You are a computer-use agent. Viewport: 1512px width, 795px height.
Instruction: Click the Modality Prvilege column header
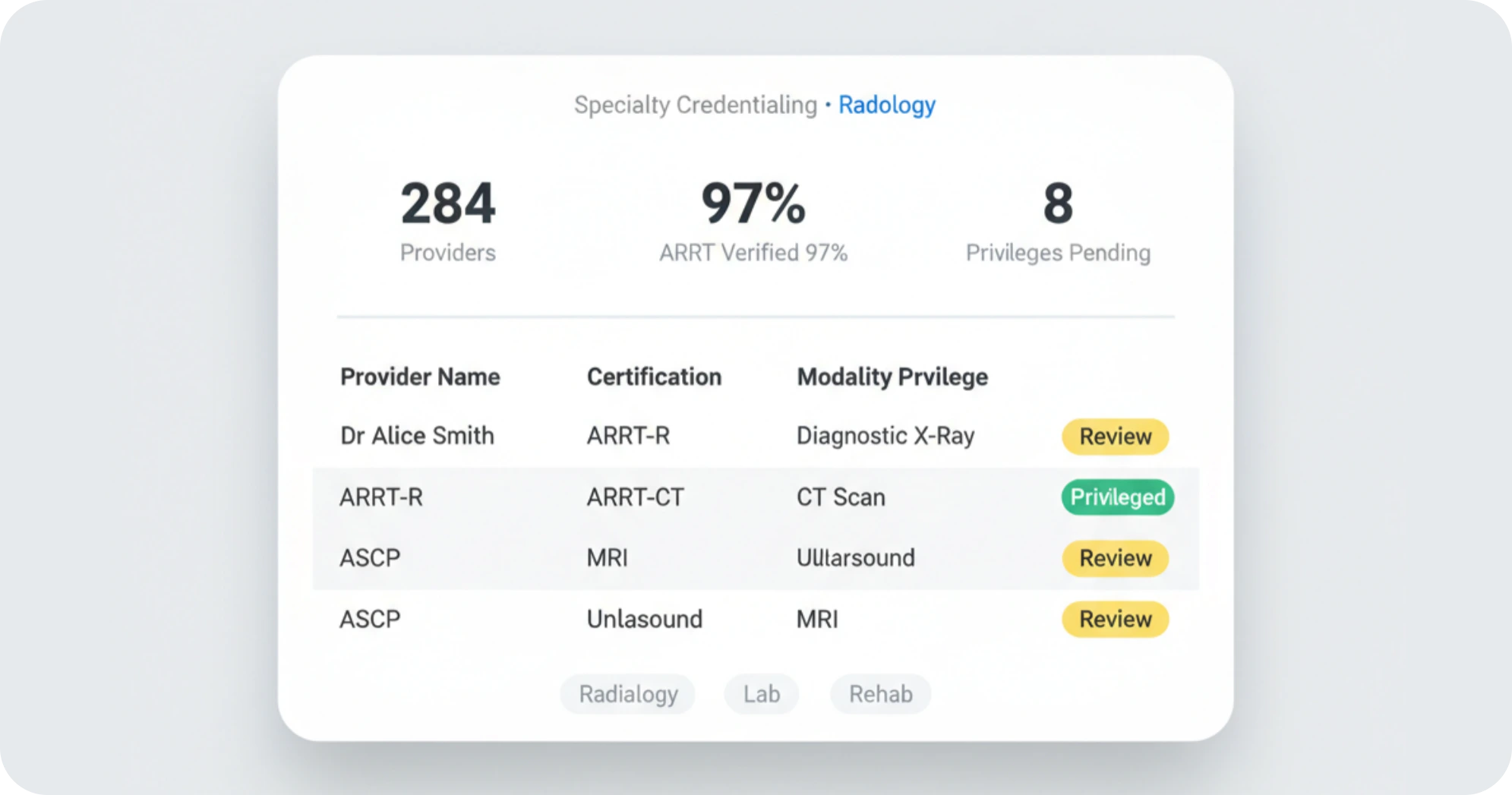pos(892,377)
